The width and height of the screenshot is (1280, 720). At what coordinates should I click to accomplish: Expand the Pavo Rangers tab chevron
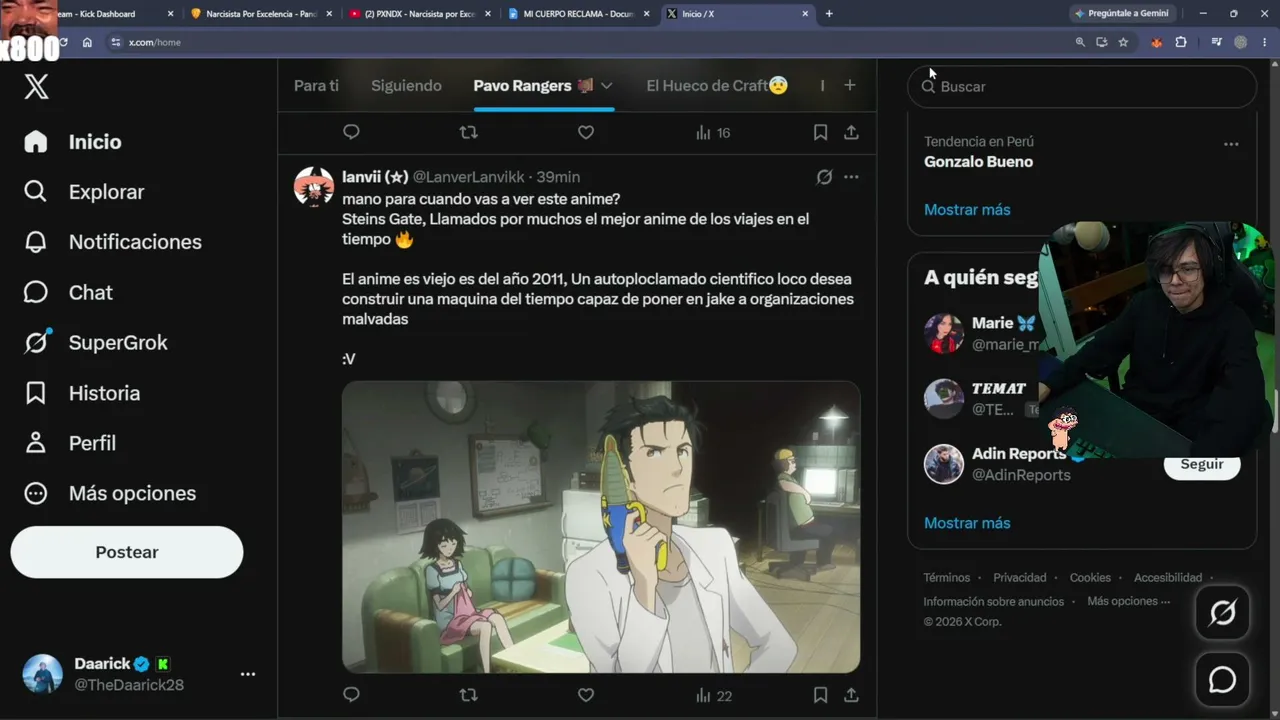606,86
